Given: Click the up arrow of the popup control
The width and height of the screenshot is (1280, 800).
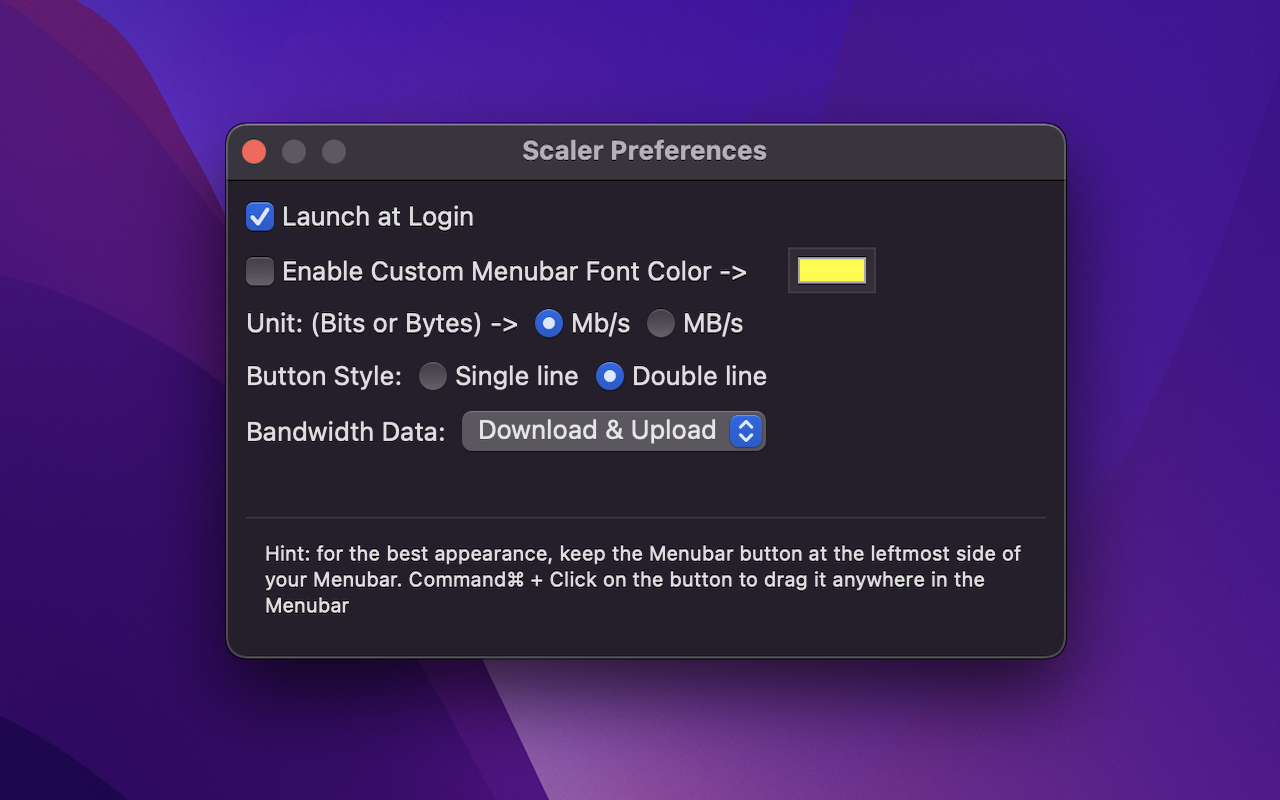Looking at the screenshot, I should pyautogui.click(x=746, y=425).
